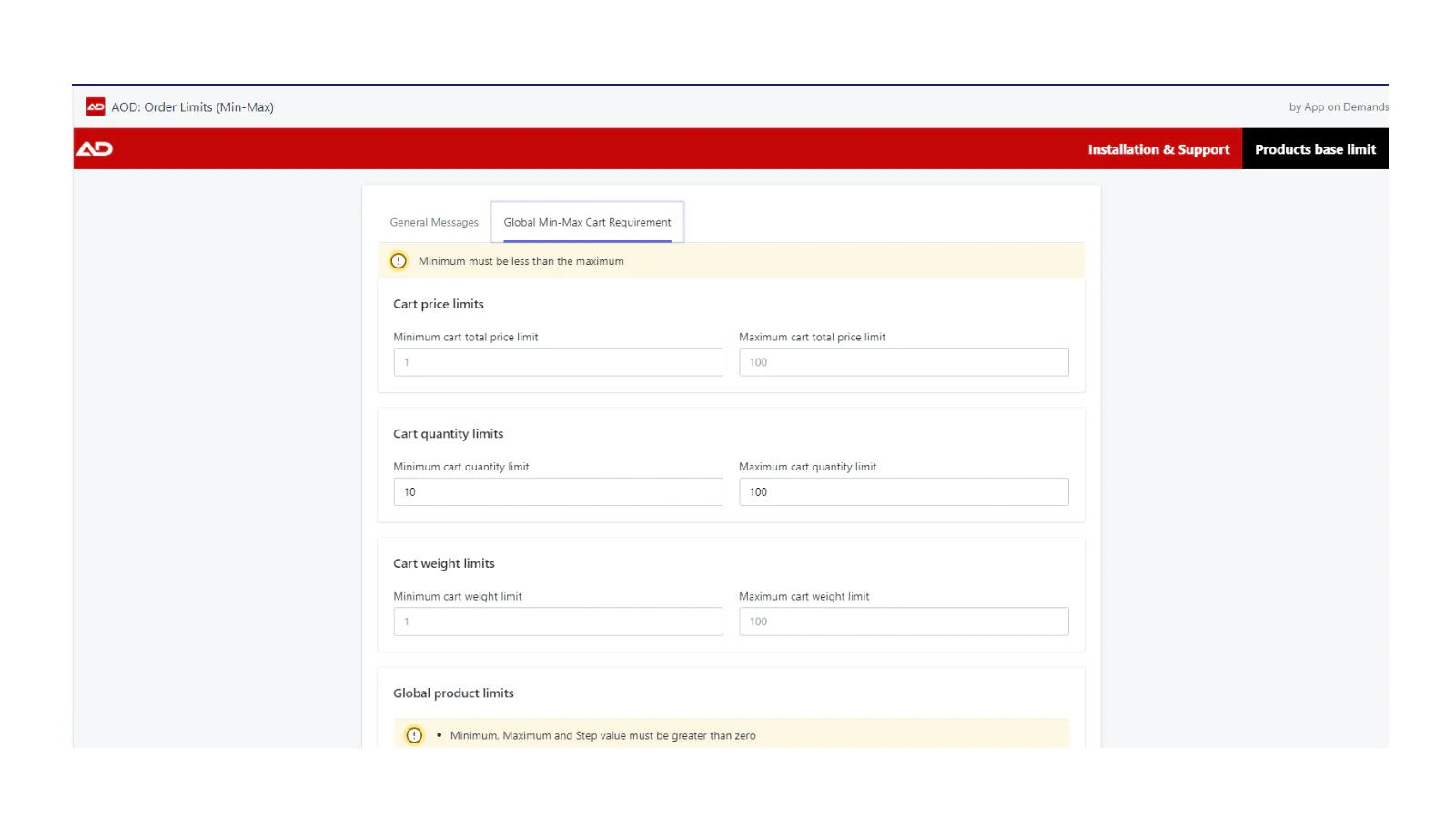Open the Installation & Support page
The width and height of the screenshot is (1456, 819).
pyautogui.click(x=1158, y=149)
